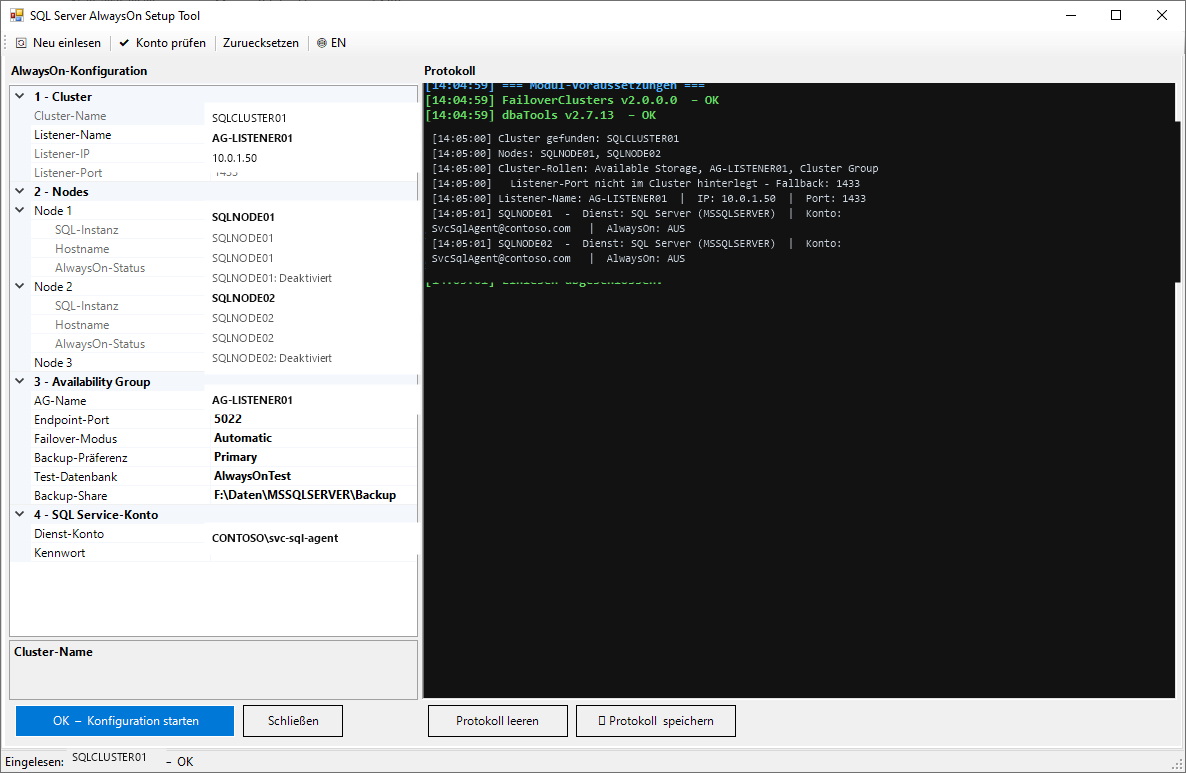
Task: Click the Schließen button
Action: tap(293, 721)
